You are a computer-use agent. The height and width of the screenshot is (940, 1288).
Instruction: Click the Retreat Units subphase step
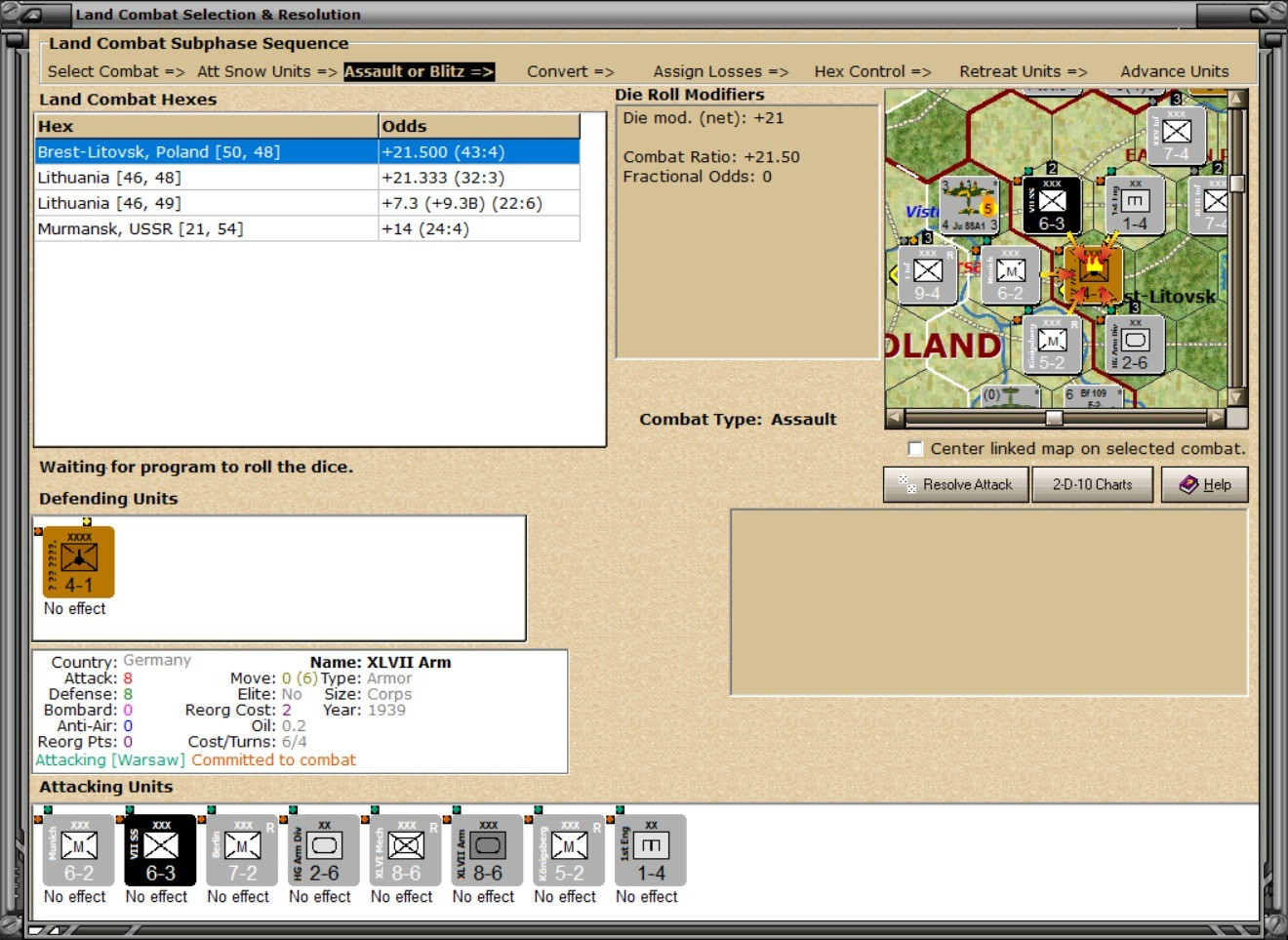click(1024, 71)
